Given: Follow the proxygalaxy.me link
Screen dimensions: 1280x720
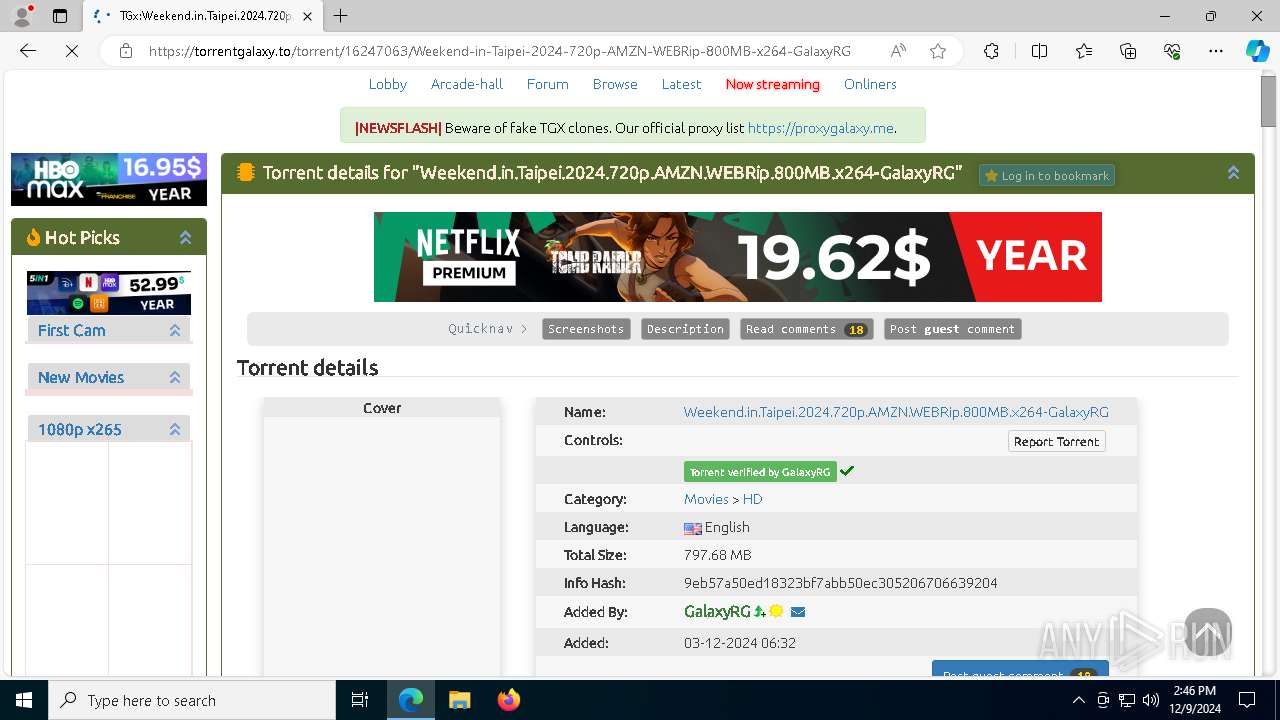Looking at the screenshot, I should [x=820, y=128].
